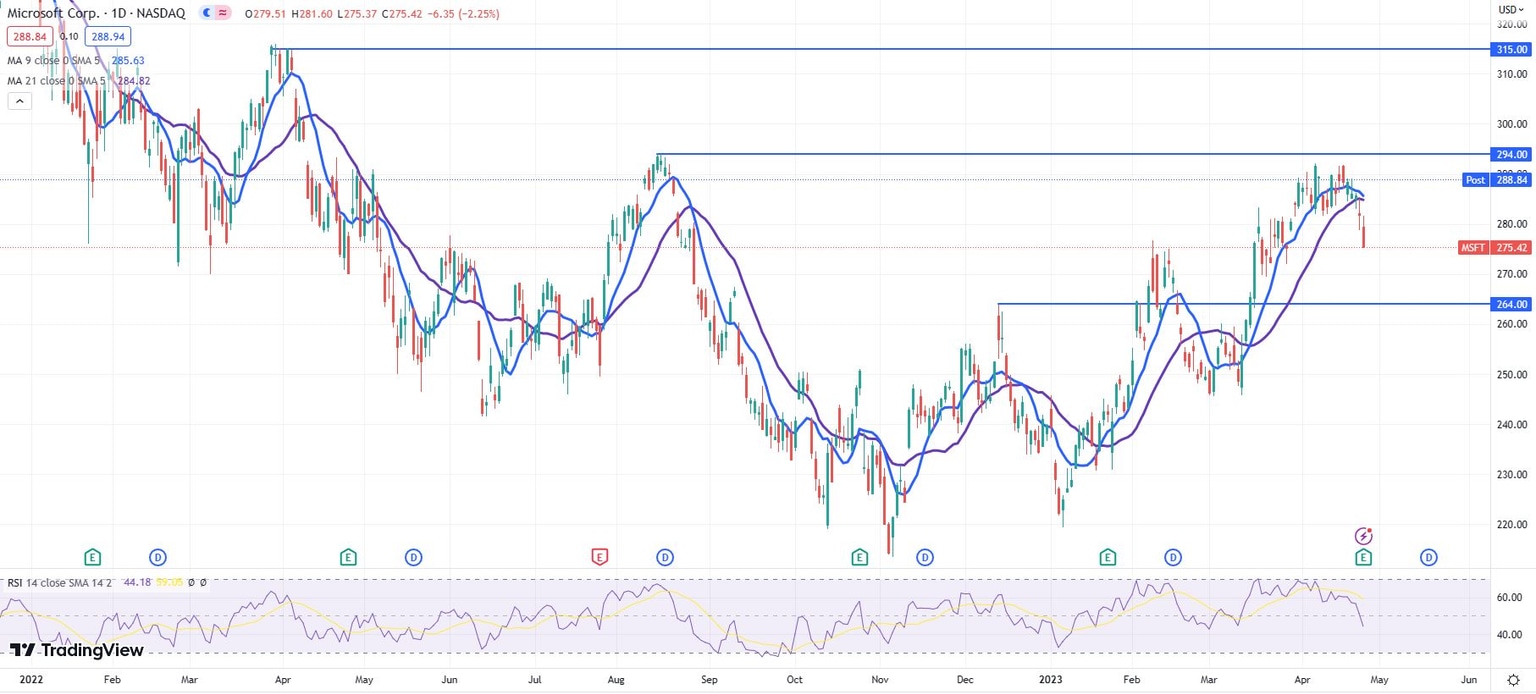Click the H281.60 high value
This screenshot has height=694, width=1536.
tap(313, 14)
